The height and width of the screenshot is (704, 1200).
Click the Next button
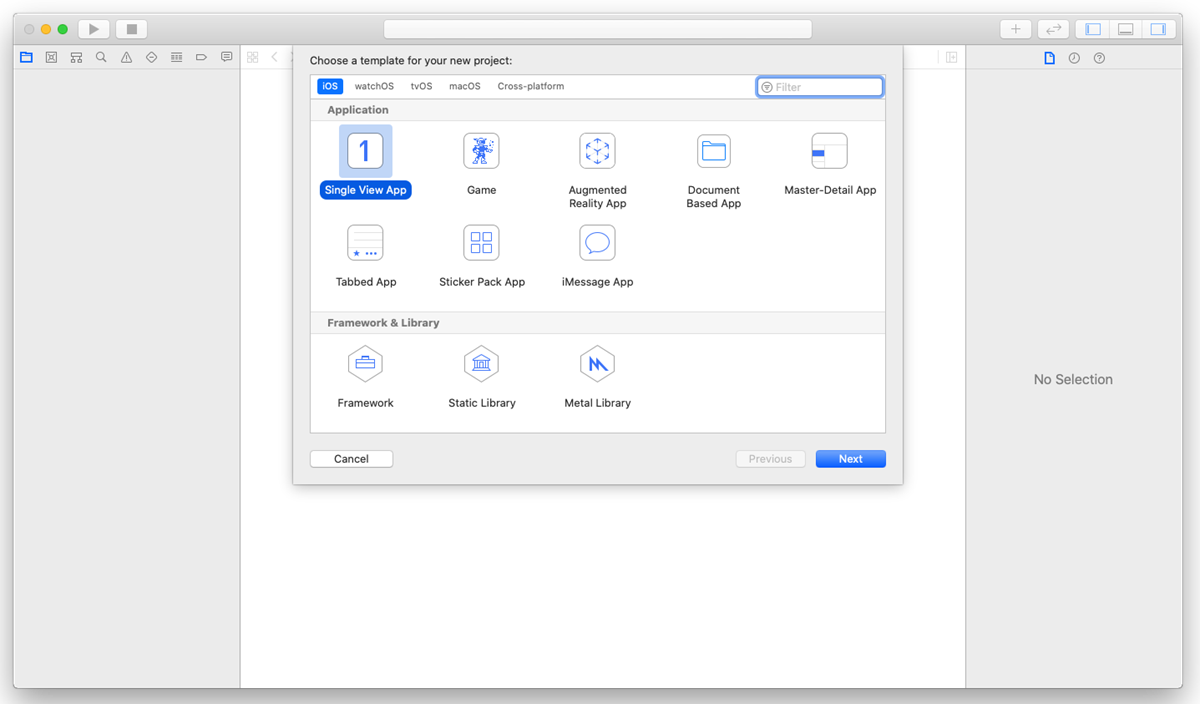tap(850, 458)
